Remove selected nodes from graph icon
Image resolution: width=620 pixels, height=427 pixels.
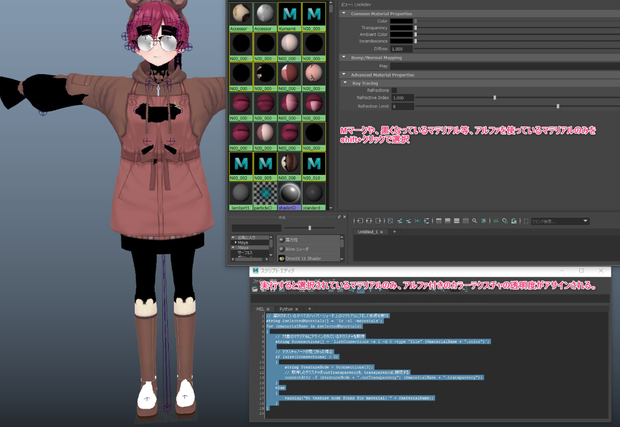(408, 221)
